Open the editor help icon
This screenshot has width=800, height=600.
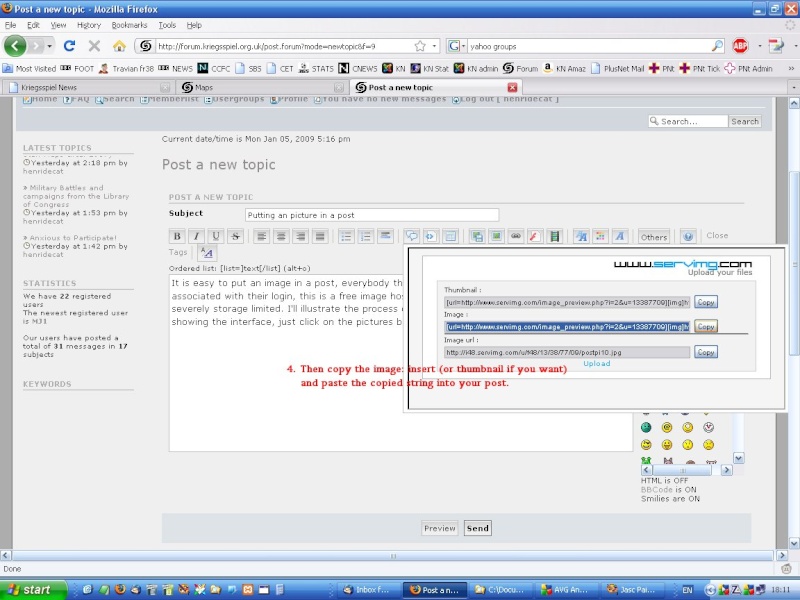[x=688, y=236]
